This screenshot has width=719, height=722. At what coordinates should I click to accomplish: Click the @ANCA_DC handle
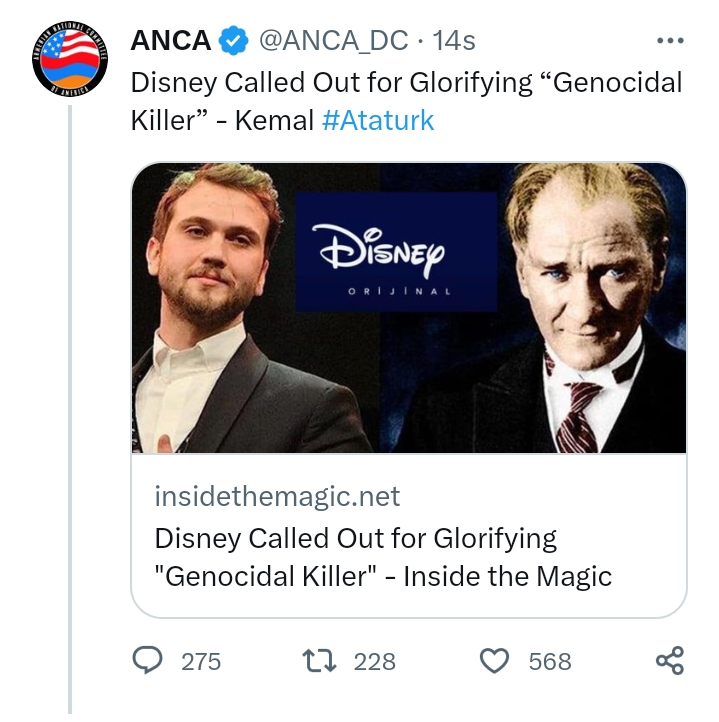(334, 41)
